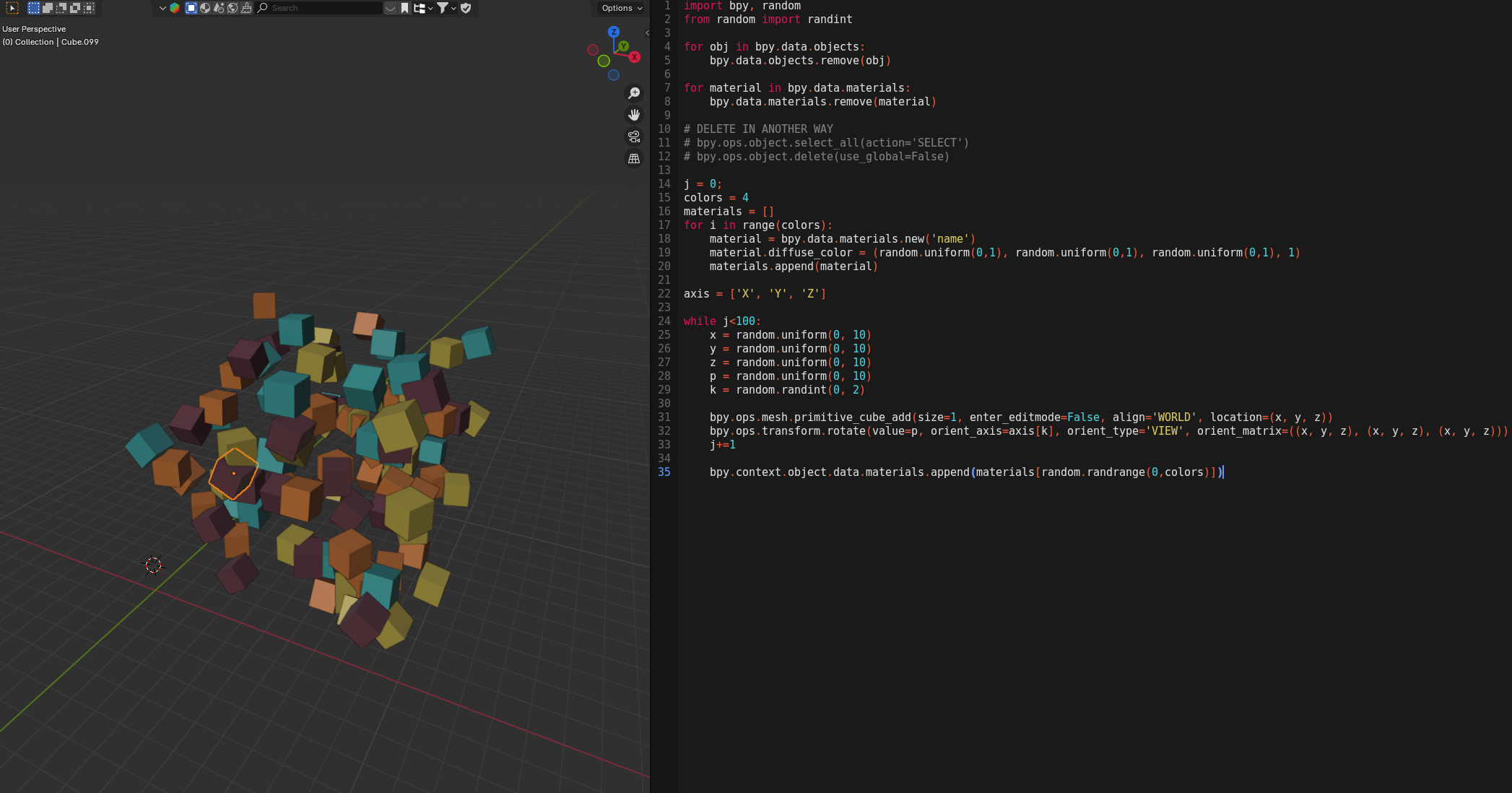Image resolution: width=1512 pixels, height=793 pixels.
Task: Click the hierarchy tree icon in header
Action: pos(419,8)
